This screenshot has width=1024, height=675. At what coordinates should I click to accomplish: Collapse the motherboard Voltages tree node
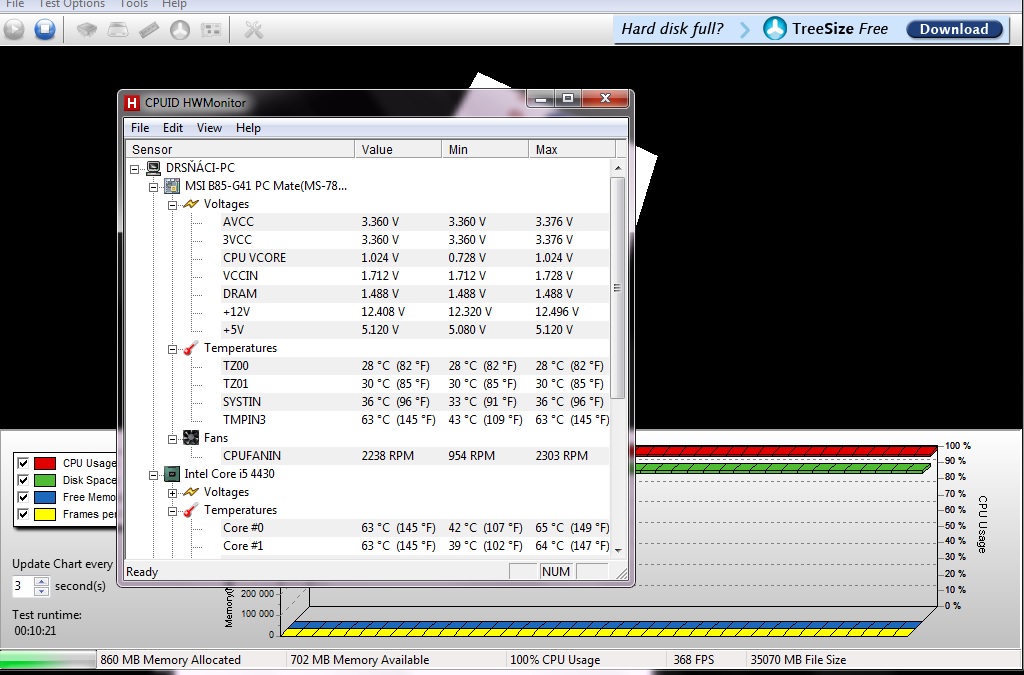172,204
